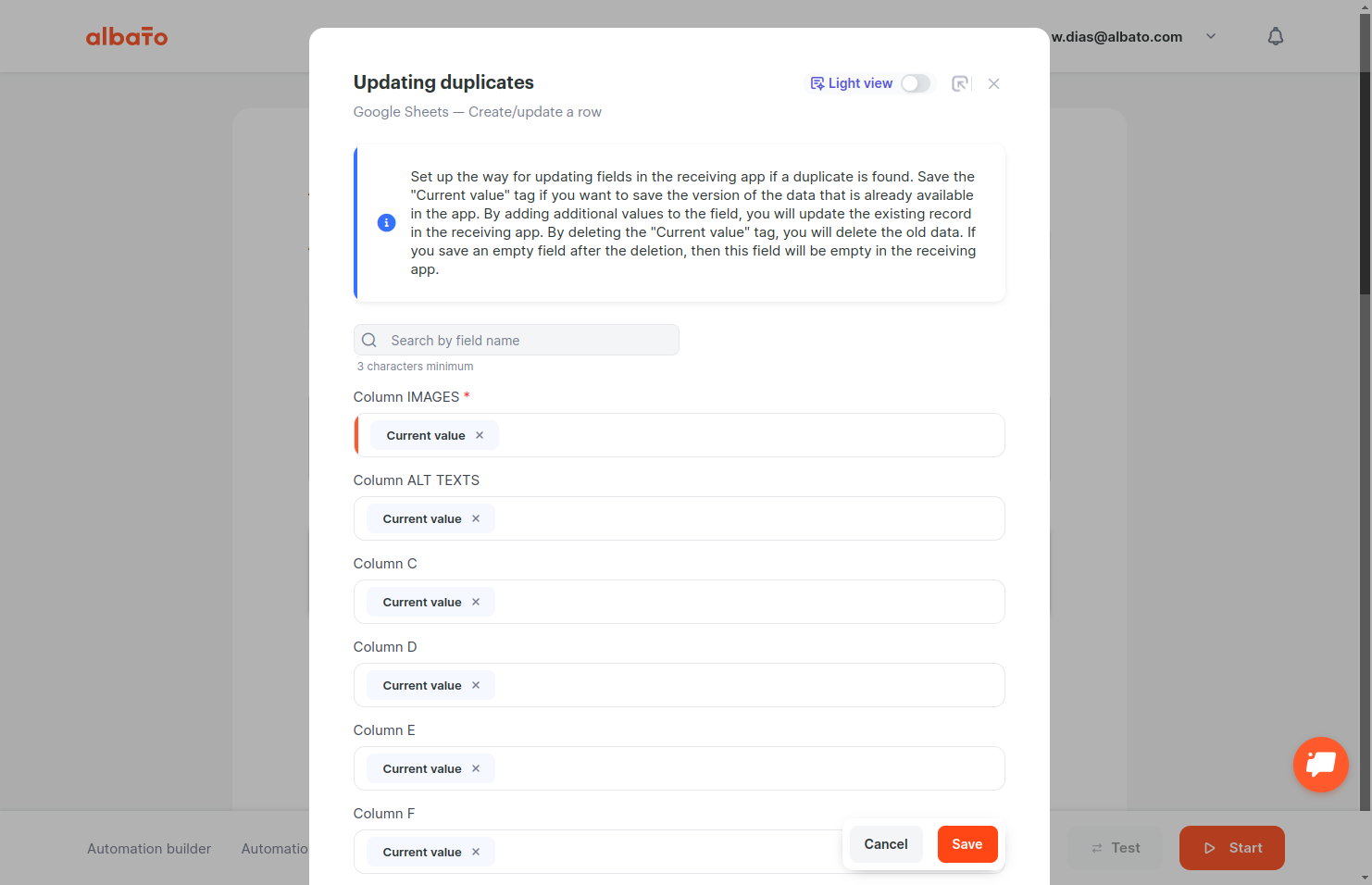Screen dimensions: 1372x885
Task: Toggle the Light view switch
Action: point(916,83)
